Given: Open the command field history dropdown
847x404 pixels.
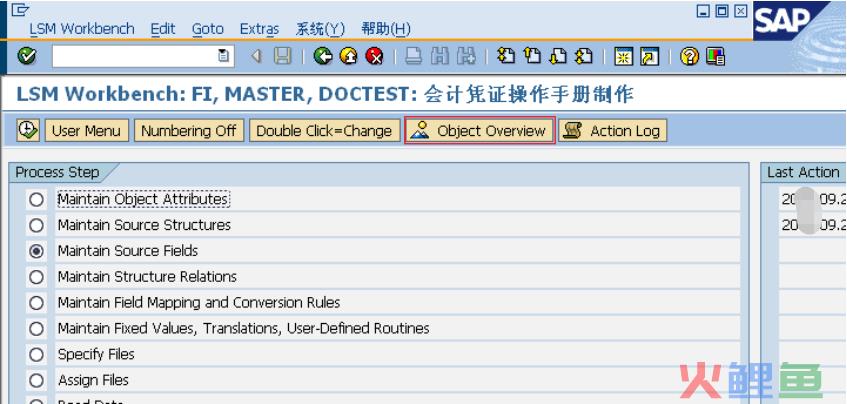Looking at the screenshot, I should coord(223,56).
